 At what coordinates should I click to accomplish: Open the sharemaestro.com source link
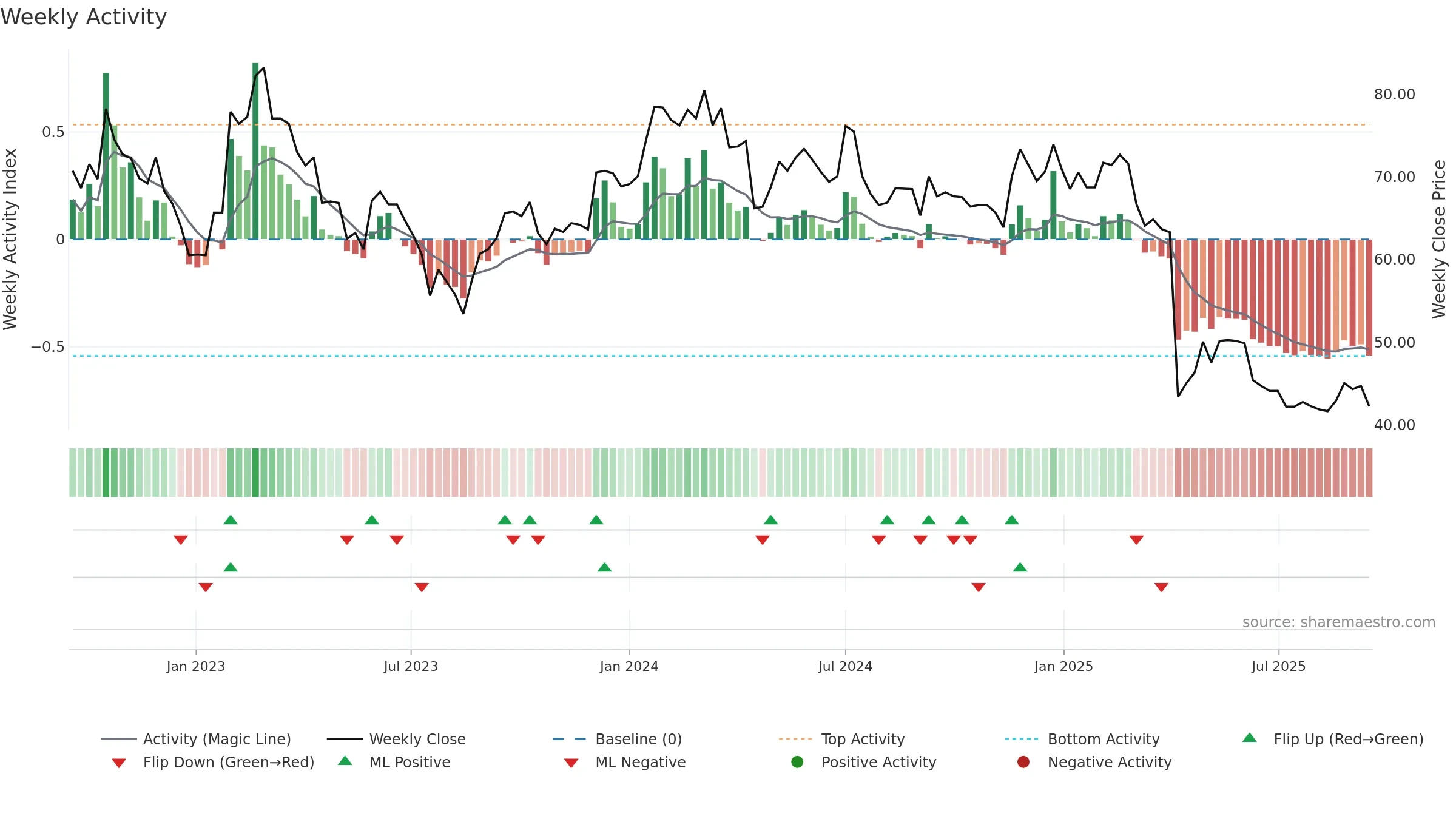[x=1338, y=622]
